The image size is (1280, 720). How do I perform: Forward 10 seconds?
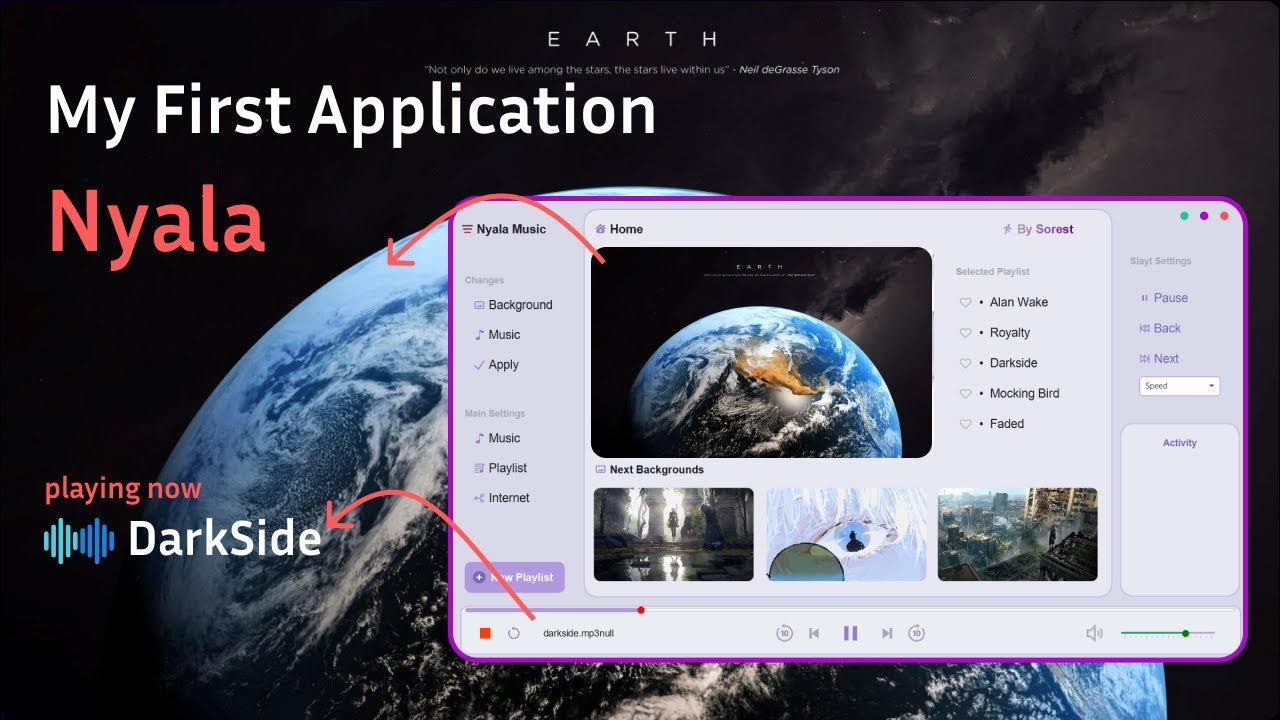(916, 633)
